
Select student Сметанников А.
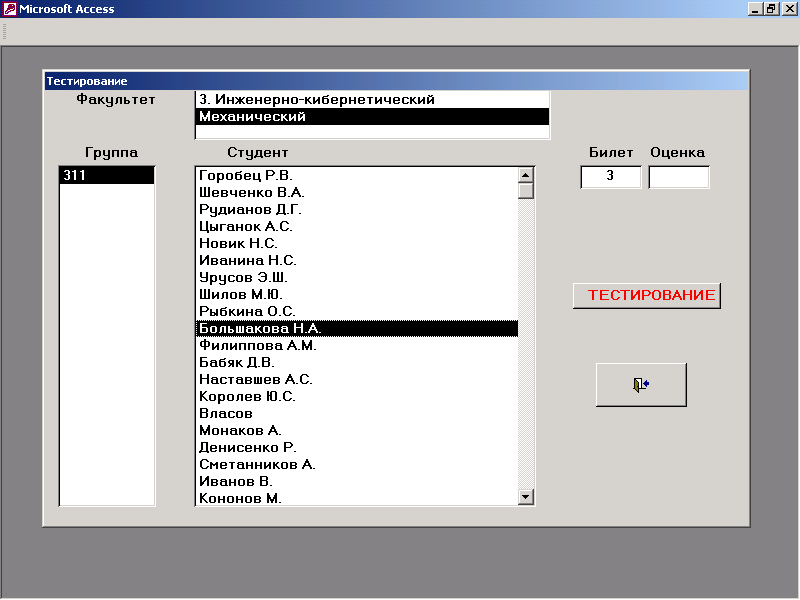(x=357, y=464)
